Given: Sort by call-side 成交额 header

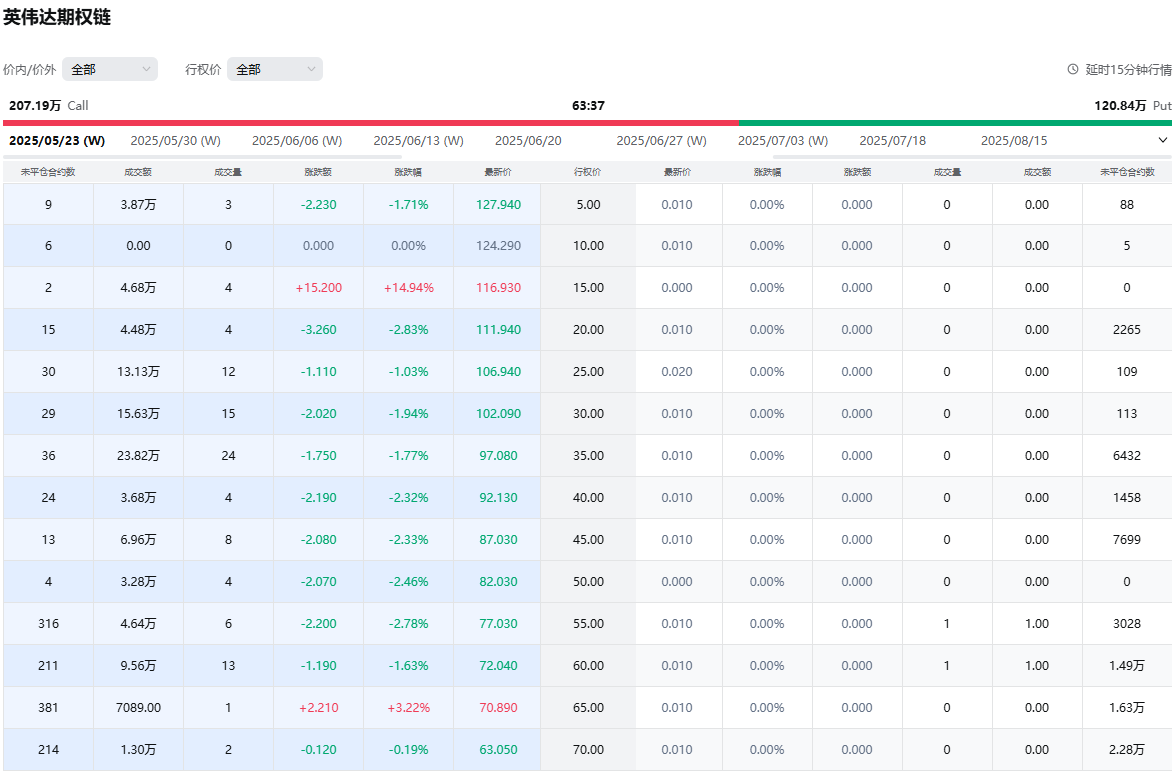Looking at the screenshot, I should pyautogui.click(x=138, y=172).
